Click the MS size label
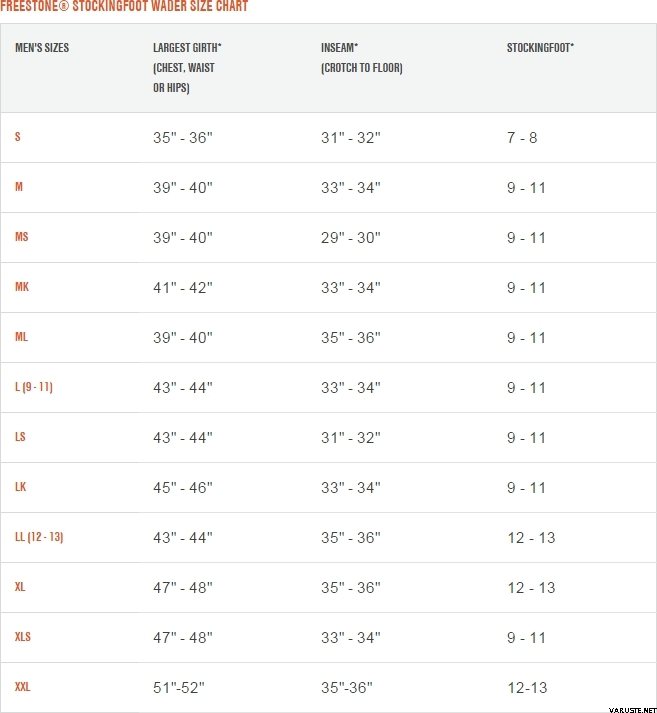 coord(21,237)
